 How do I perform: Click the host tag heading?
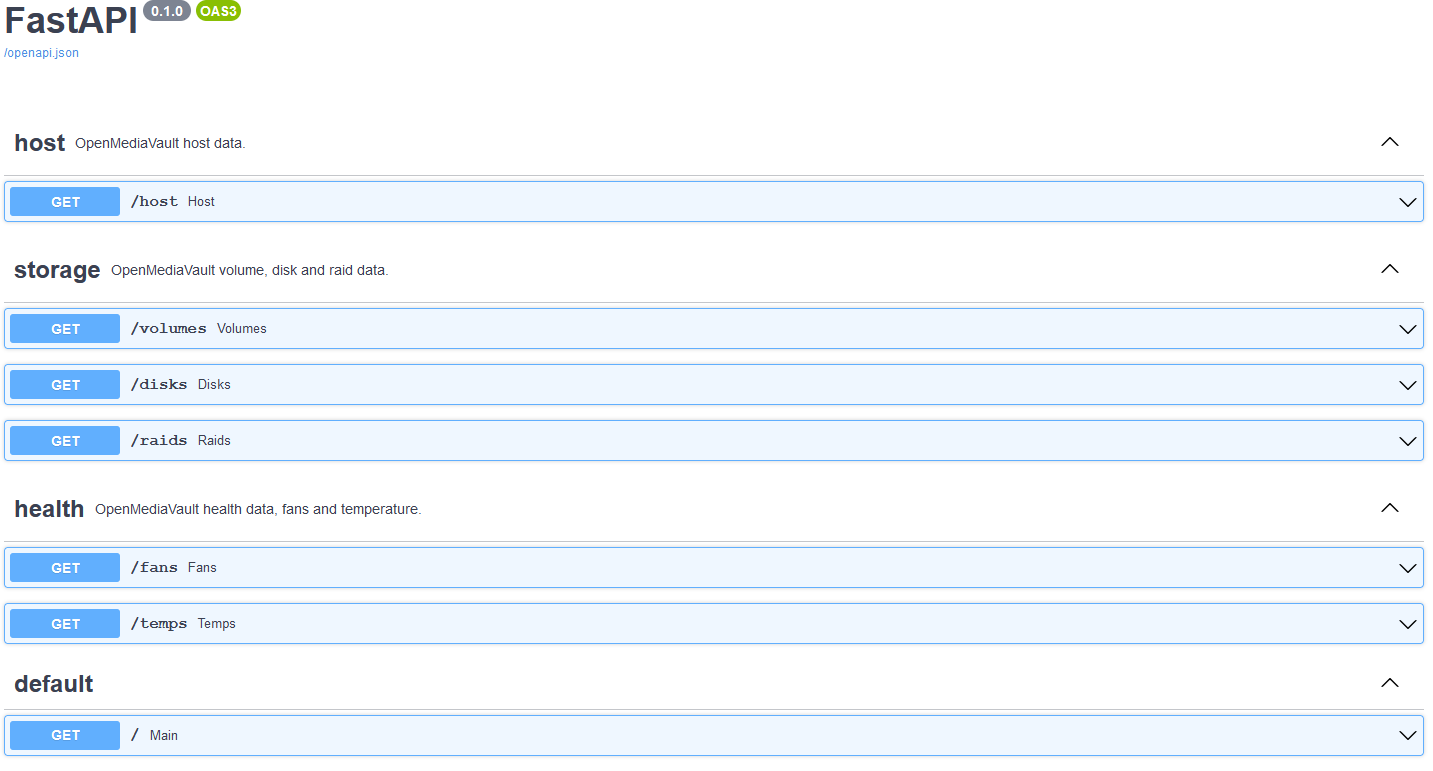tap(40, 143)
